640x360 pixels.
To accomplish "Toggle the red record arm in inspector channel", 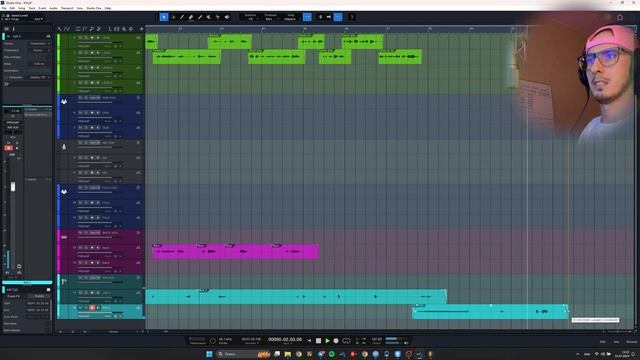I will click(x=8, y=148).
